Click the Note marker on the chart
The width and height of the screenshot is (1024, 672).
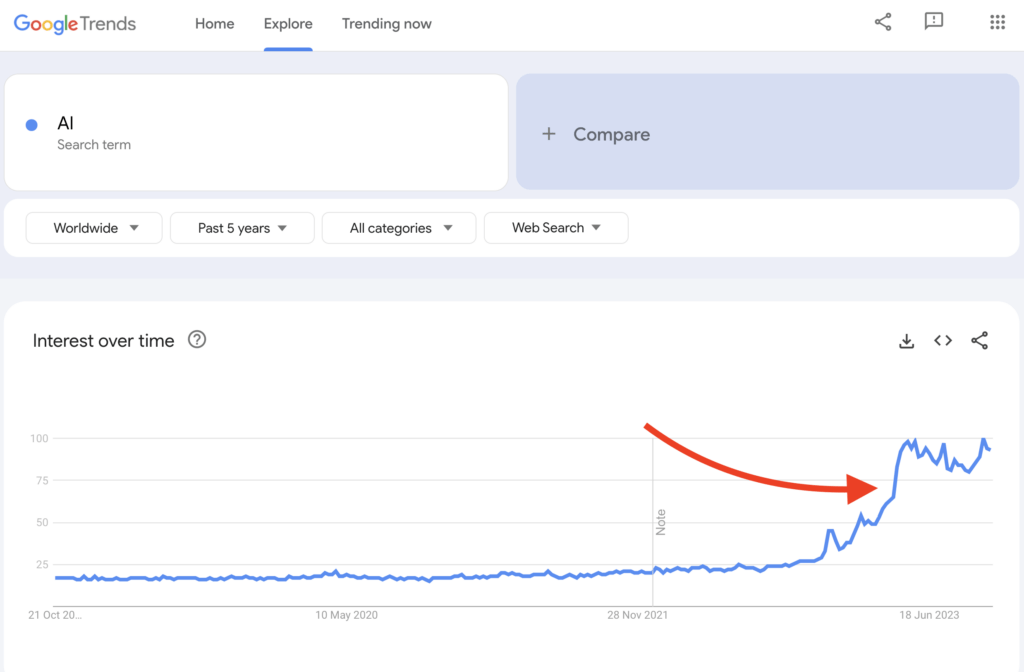[660, 522]
